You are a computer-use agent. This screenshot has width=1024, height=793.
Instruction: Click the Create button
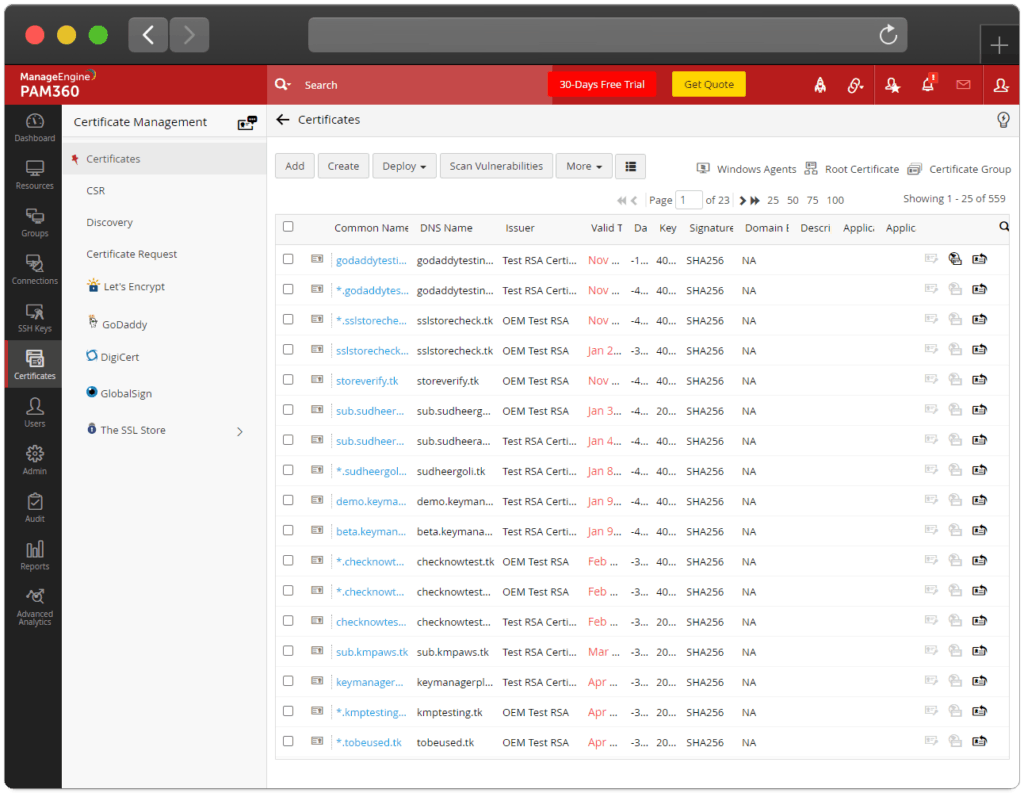[344, 167]
